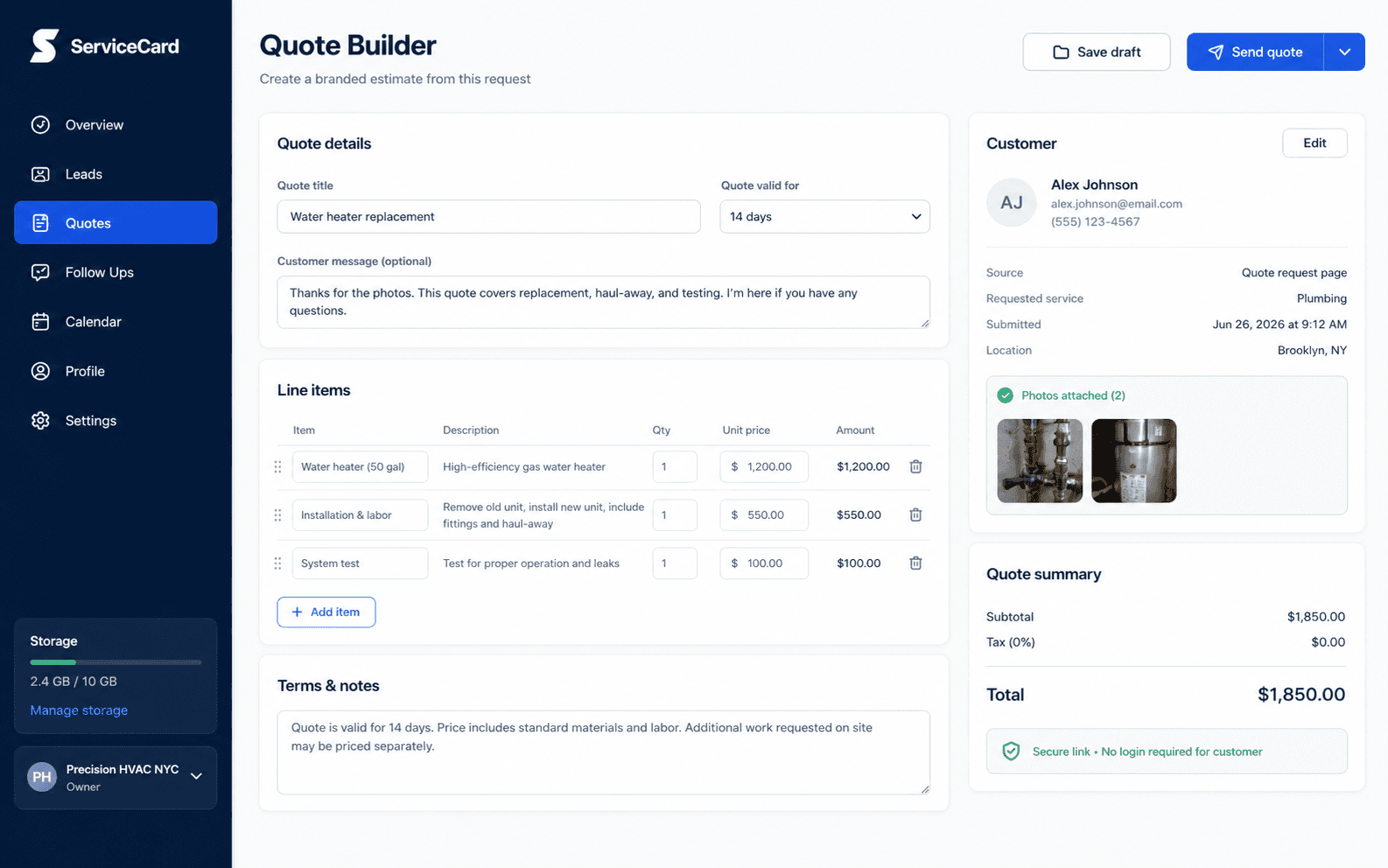Click the $550.00 amount cell
The height and width of the screenshot is (868, 1388).
[859, 514]
